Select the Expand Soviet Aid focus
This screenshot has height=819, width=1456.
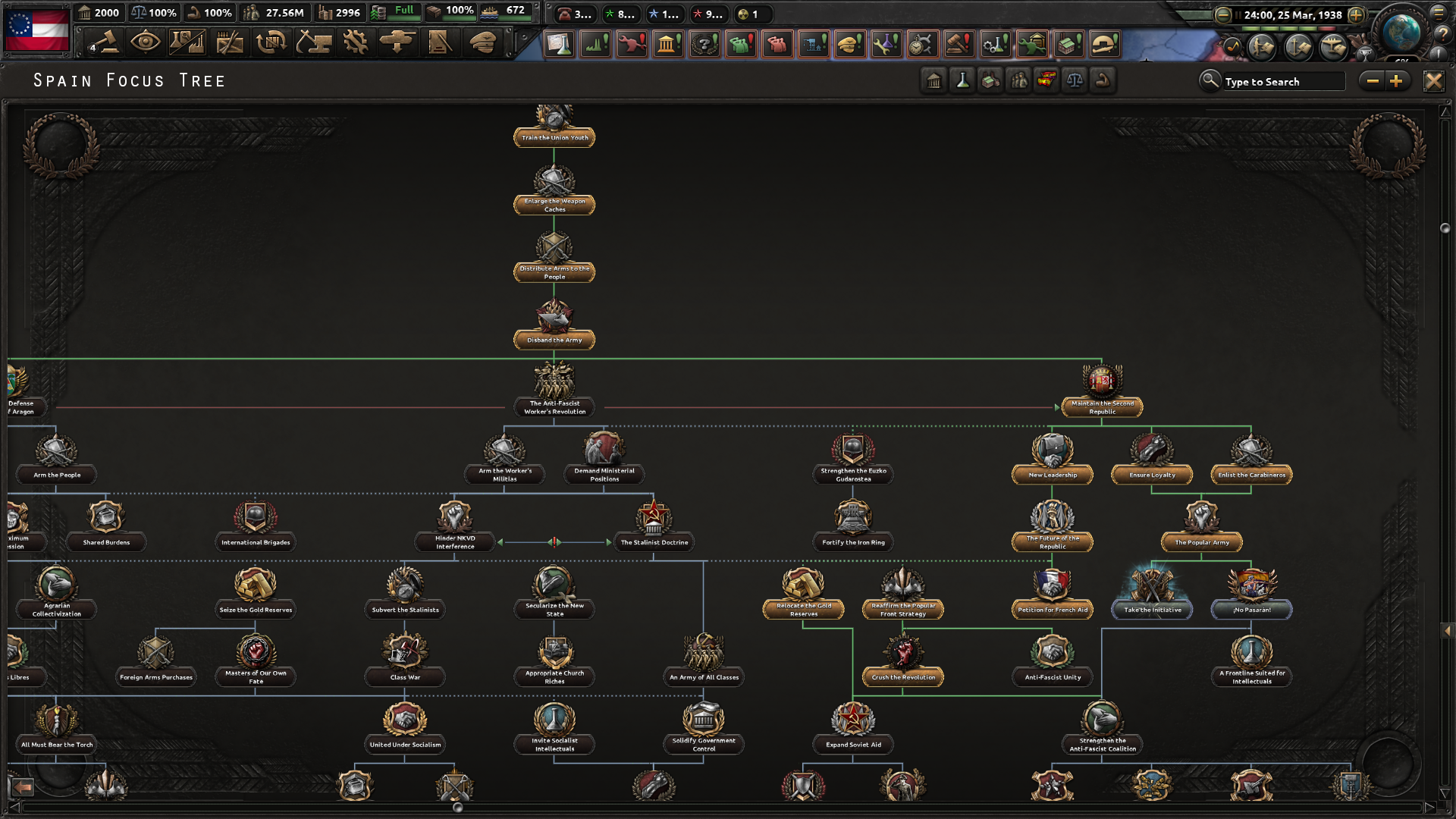(853, 728)
